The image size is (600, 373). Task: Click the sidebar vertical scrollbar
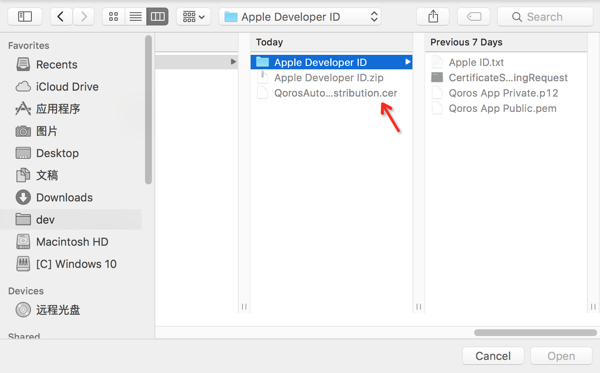pos(148,110)
